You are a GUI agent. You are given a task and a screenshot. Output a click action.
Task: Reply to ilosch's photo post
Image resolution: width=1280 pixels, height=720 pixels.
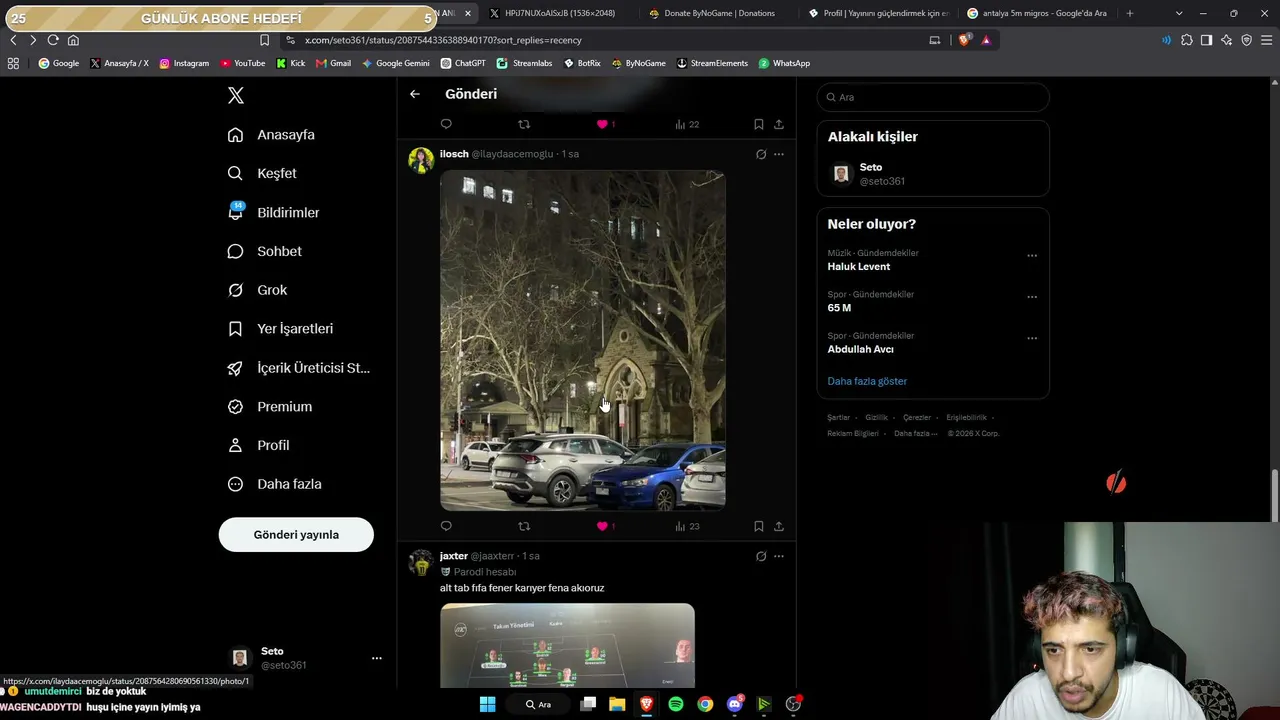coord(446,526)
